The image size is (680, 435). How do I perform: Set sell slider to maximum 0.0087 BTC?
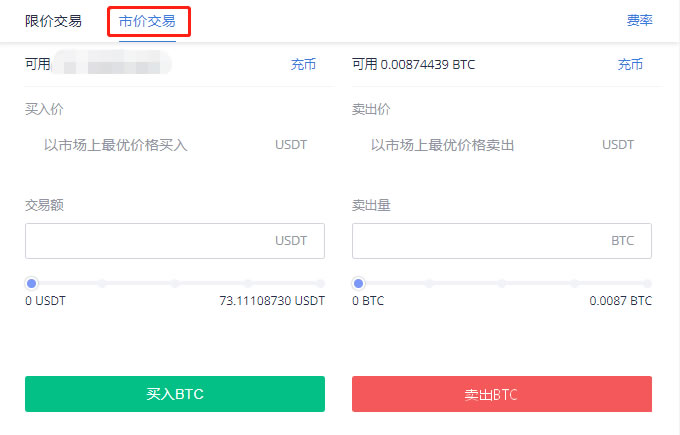[647, 283]
